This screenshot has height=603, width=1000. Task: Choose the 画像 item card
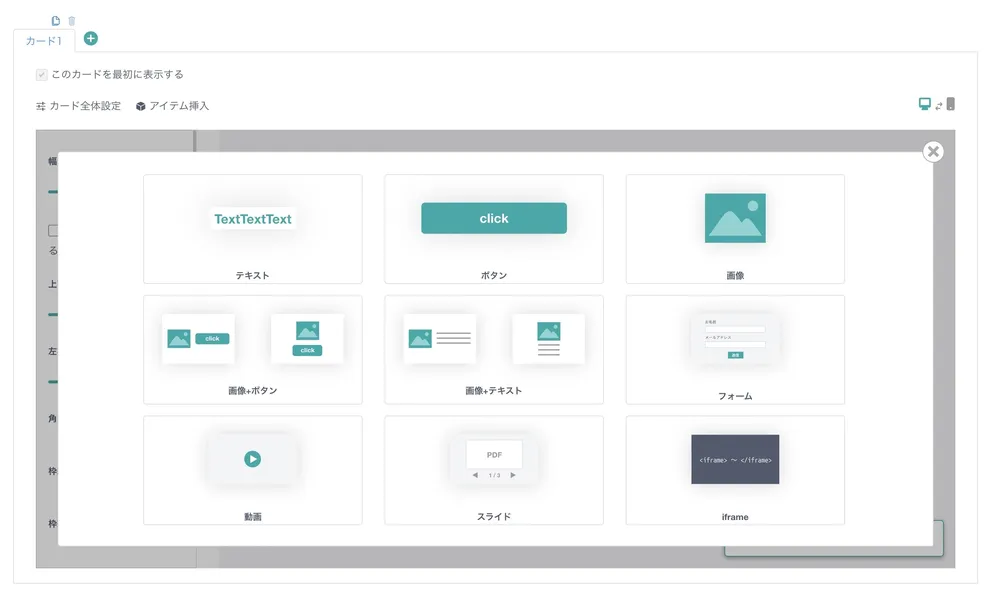click(x=735, y=229)
